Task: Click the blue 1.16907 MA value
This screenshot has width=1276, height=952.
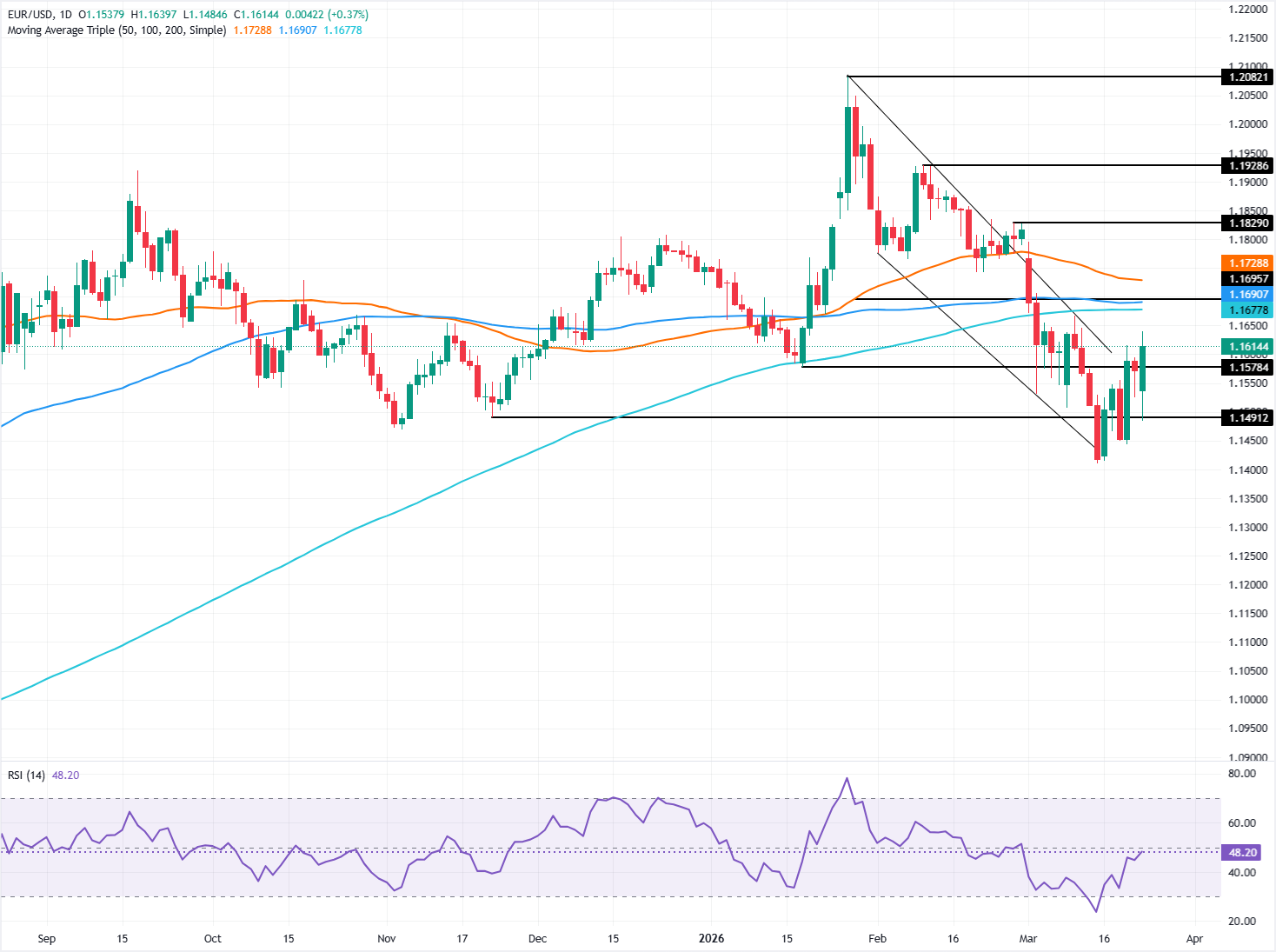Action: tap(298, 29)
